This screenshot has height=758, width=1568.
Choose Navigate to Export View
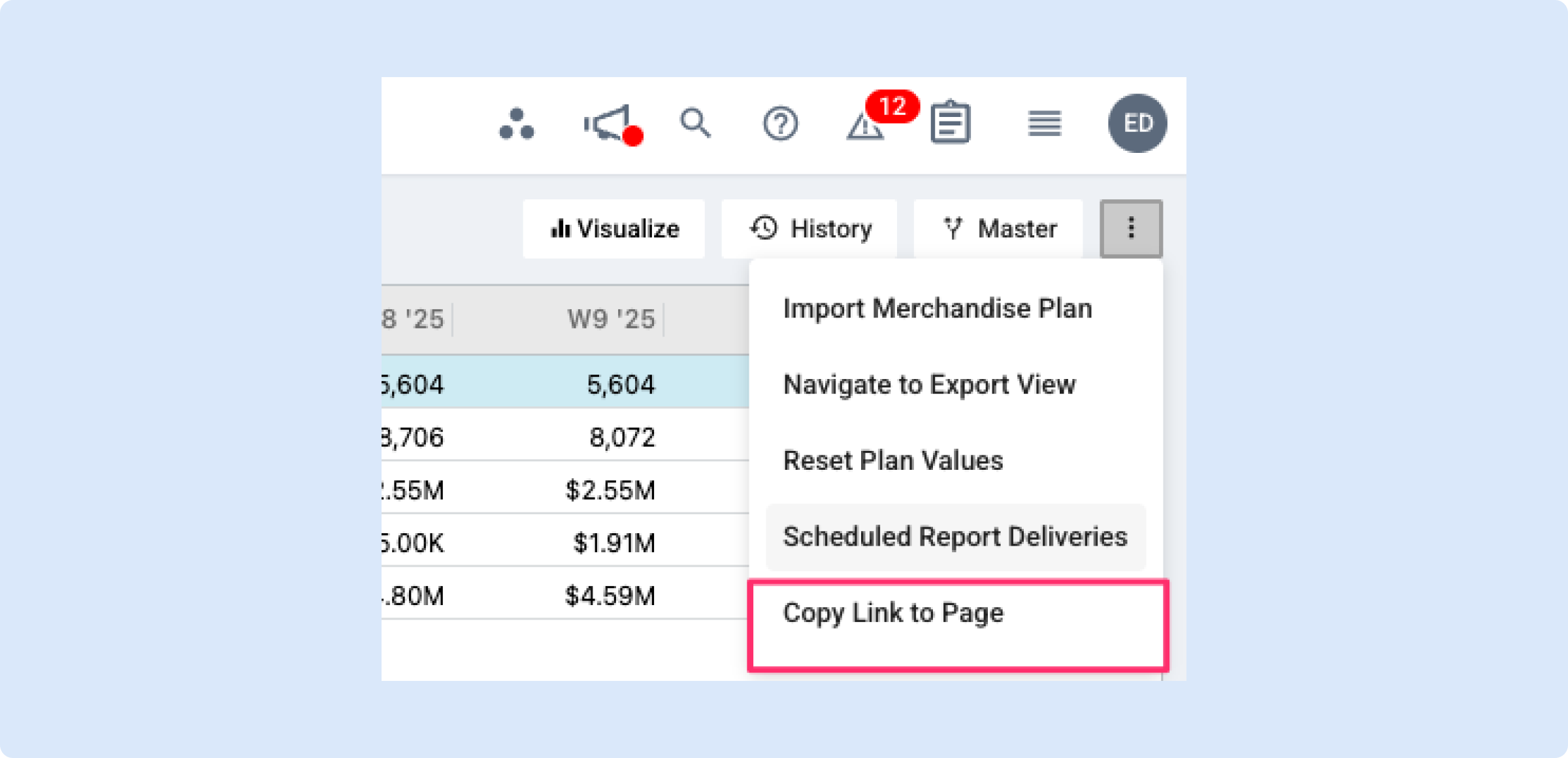[929, 384]
